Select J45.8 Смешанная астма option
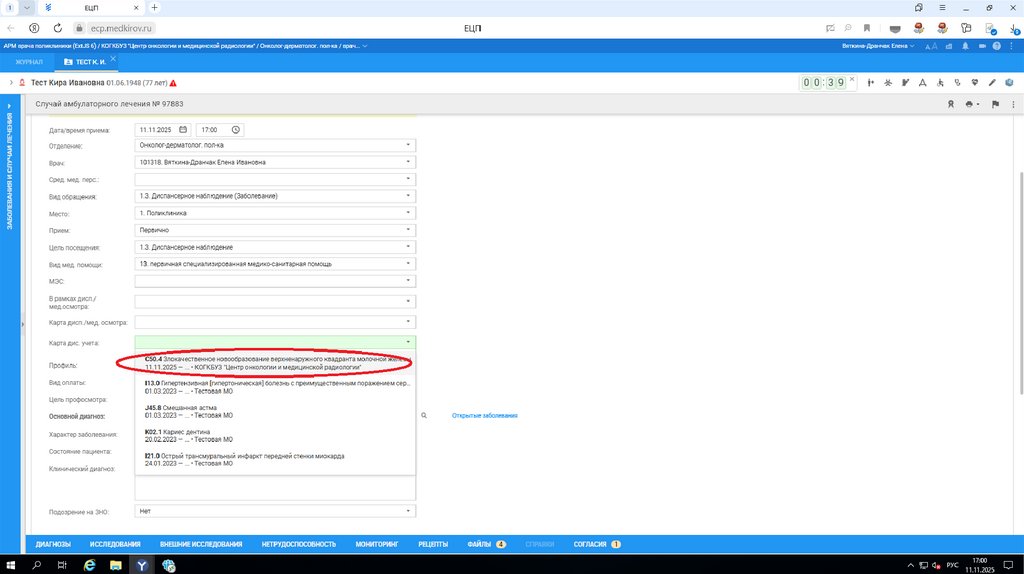 point(275,411)
